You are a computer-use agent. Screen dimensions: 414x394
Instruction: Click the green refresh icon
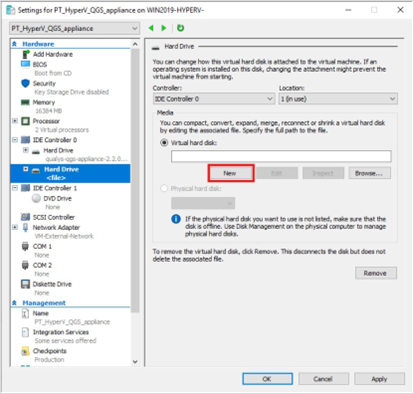pyautogui.click(x=180, y=28)
